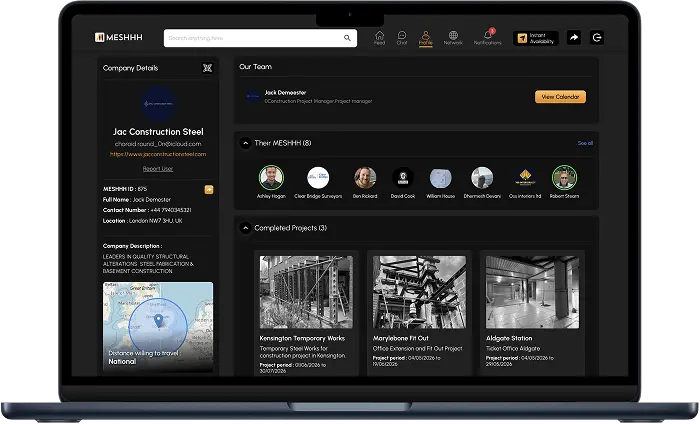The height and width of the screenshot is (424, 700).
Task: Open Robert Stearn's profile avatar
Action: 564,178
